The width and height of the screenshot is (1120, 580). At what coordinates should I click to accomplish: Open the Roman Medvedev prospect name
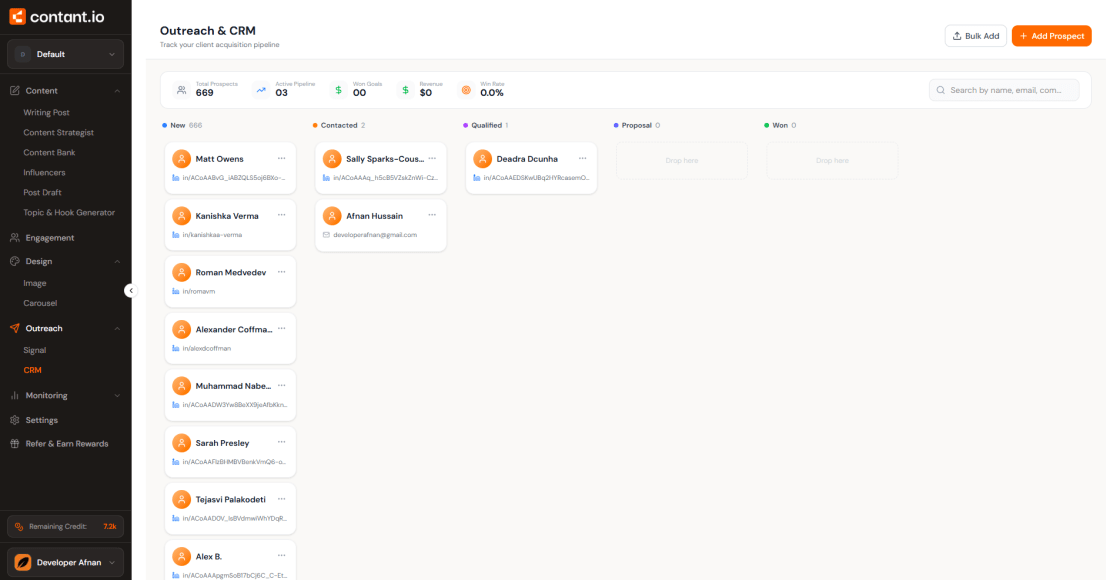coord(230,272)
